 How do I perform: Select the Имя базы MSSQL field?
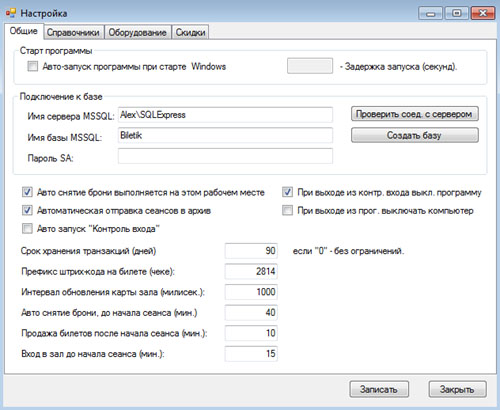tap(225, 135)
